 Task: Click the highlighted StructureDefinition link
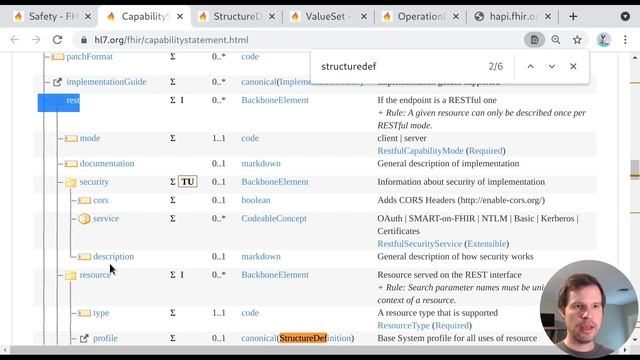click(x=315, y=338)
